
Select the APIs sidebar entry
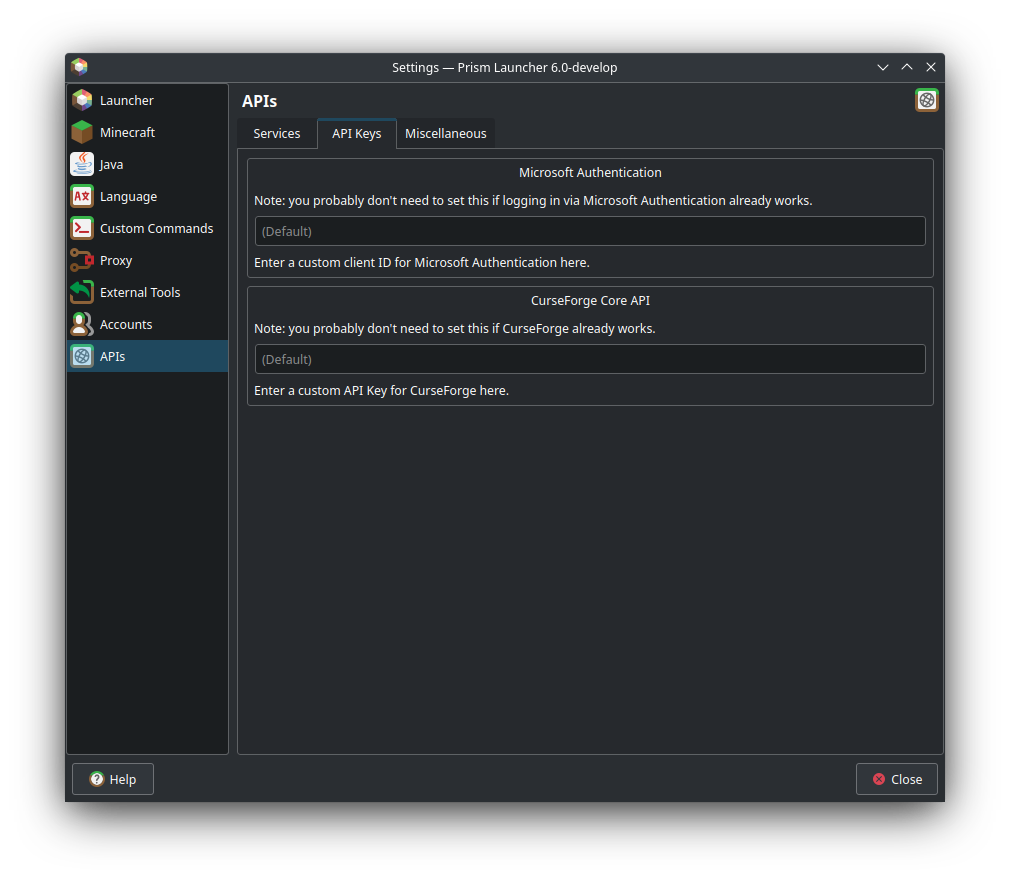[148, 356]
